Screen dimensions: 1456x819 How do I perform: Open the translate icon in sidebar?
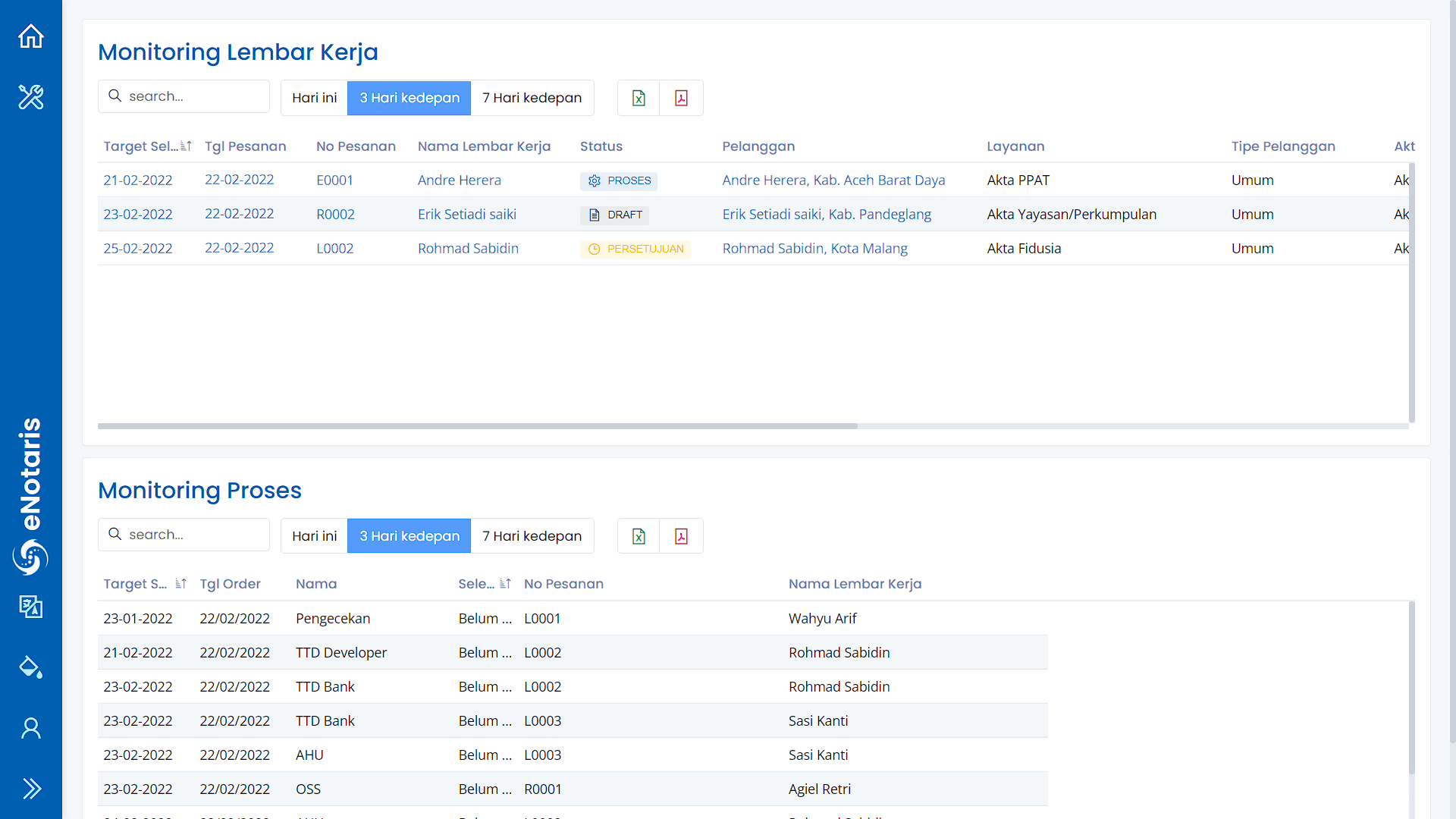(31, 607)
